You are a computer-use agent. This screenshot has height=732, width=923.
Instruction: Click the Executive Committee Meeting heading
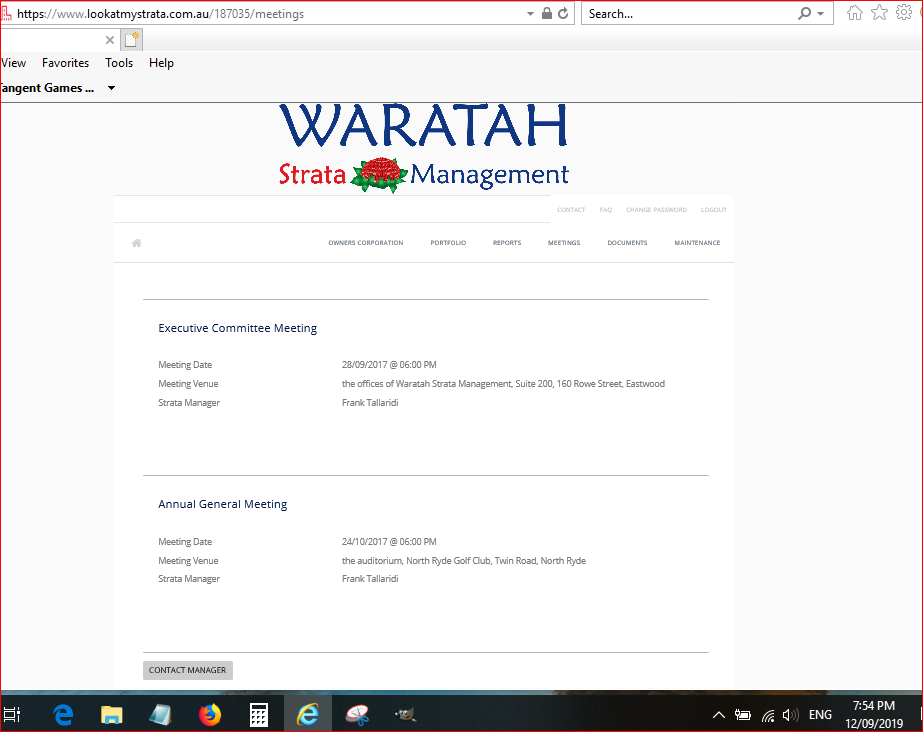(237, 328)
